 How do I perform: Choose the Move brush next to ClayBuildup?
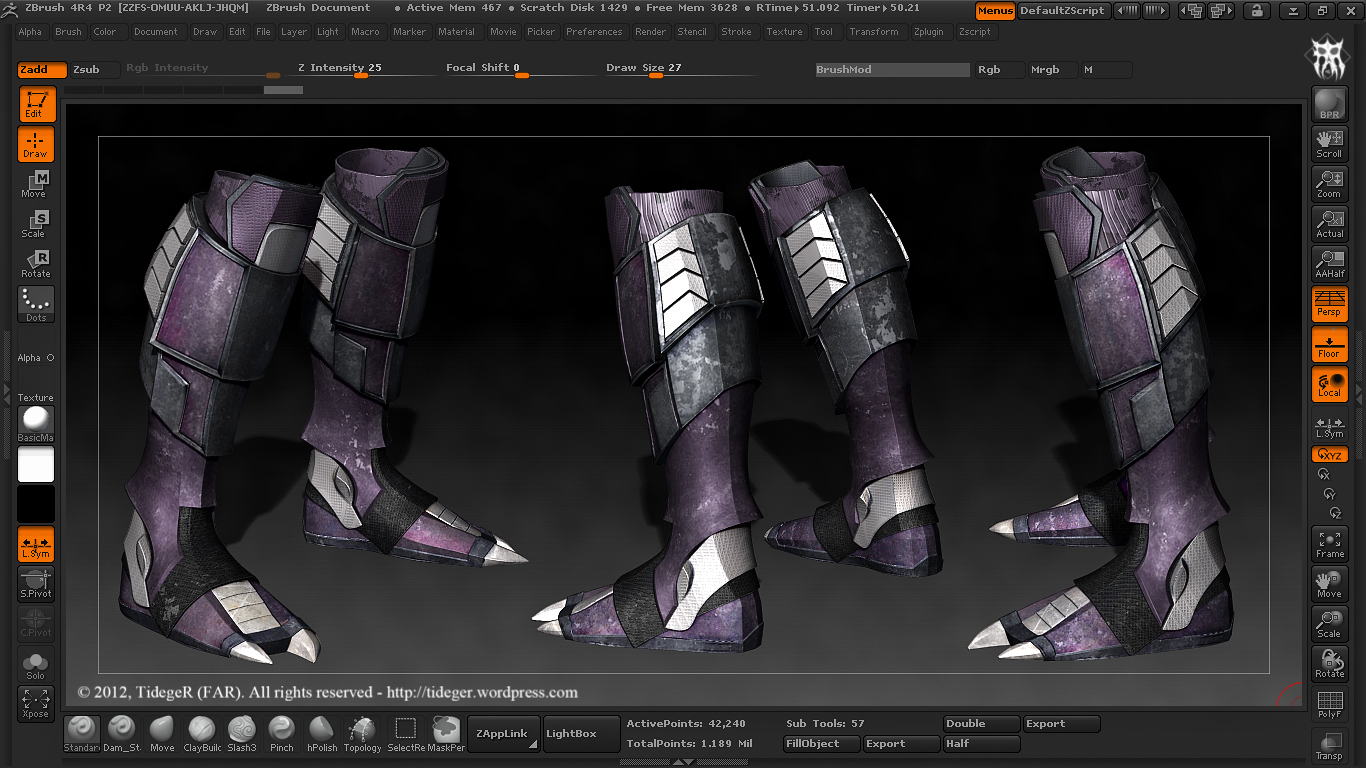[x=162, y=734]
